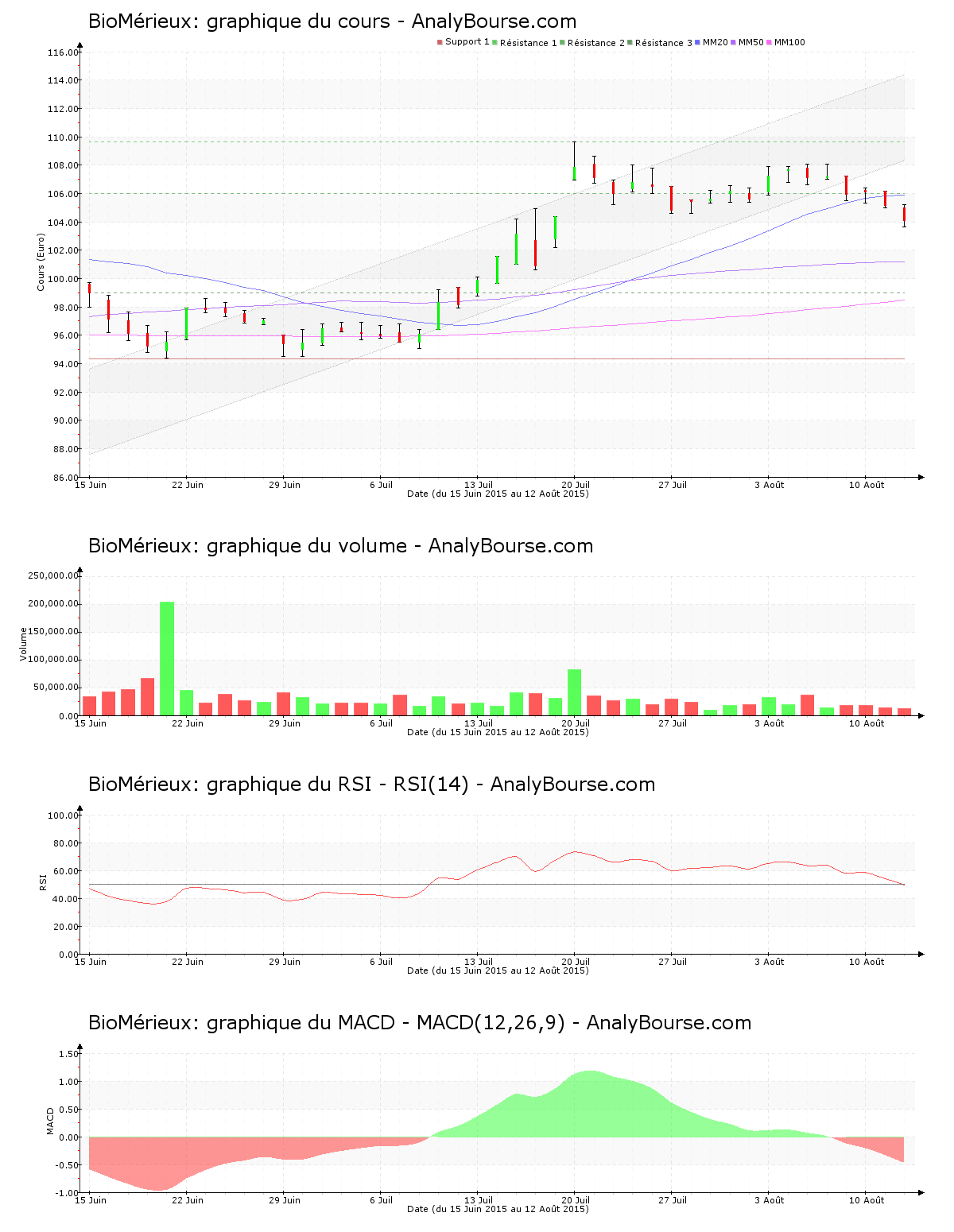This screenshot has width=954, height=1232.
Task: Click the -1.00 label on the MACD axis
Action: tap(67, 1193)
